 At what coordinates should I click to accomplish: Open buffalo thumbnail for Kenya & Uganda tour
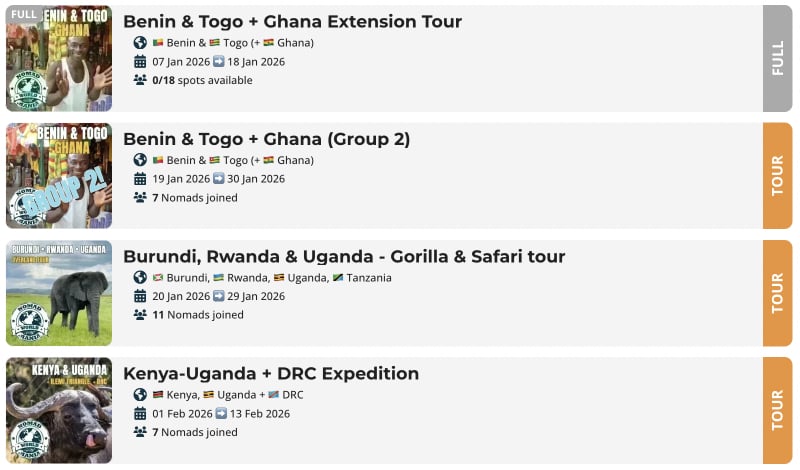59,410
